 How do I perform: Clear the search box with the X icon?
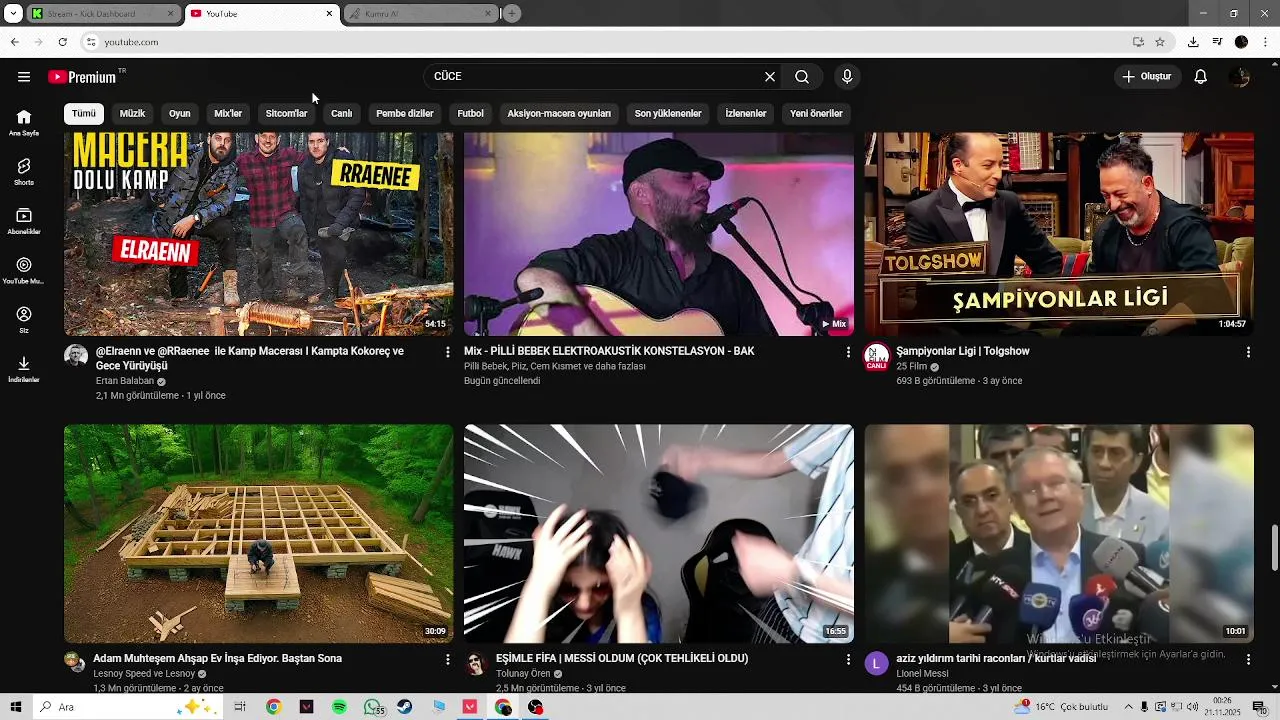pos(770,77)
